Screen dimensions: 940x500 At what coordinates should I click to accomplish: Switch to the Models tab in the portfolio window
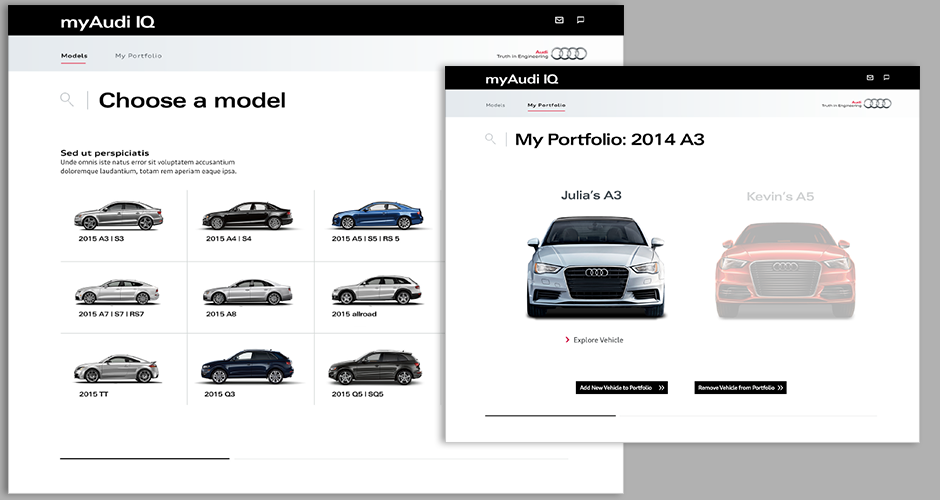(x=495, y=105)
